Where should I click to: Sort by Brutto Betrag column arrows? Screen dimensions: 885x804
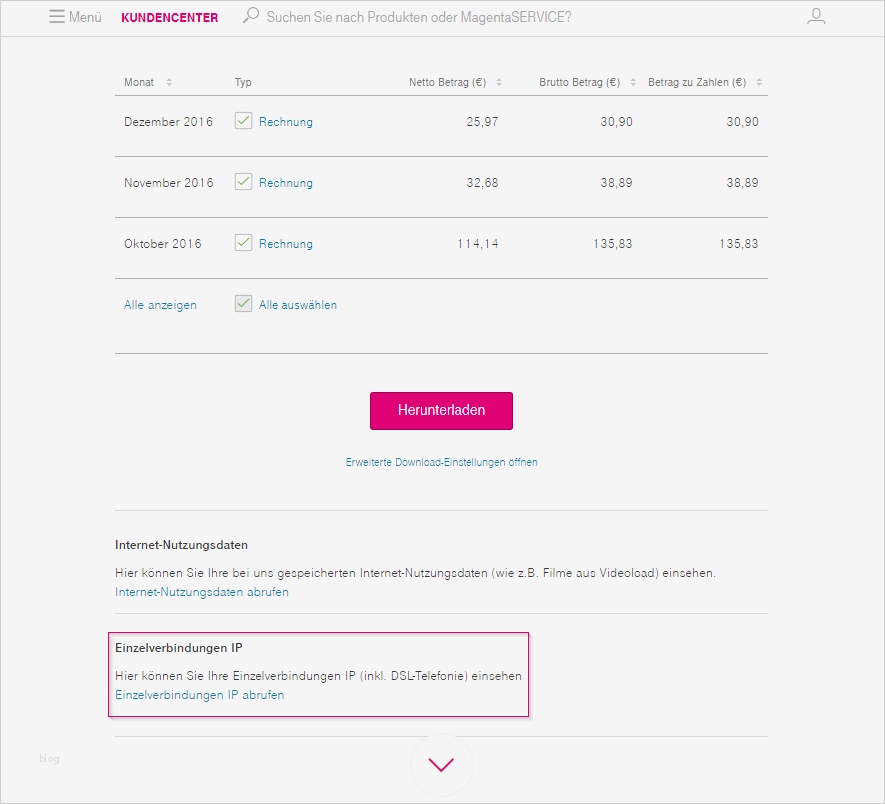pyautogui.click(x=632, y=82)
